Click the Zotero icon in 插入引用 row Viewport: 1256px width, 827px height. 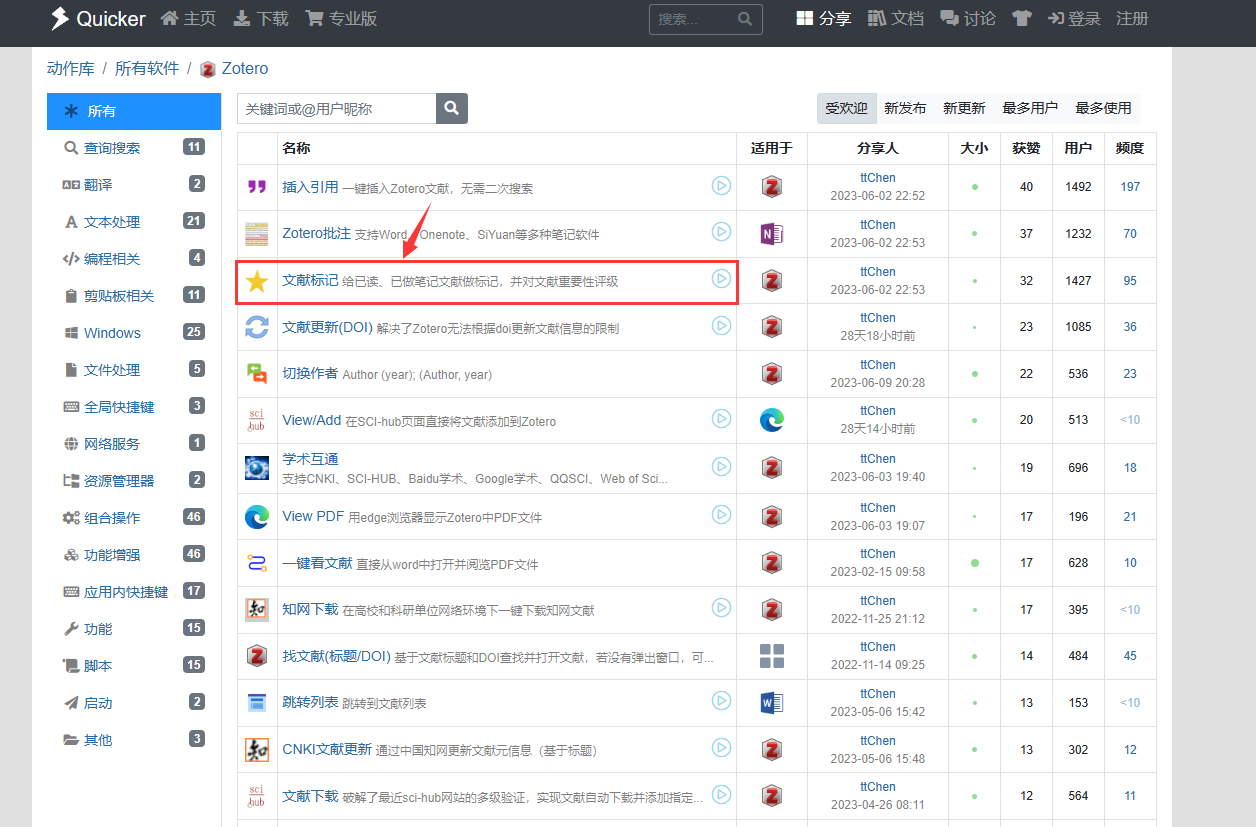pos(771,187)
